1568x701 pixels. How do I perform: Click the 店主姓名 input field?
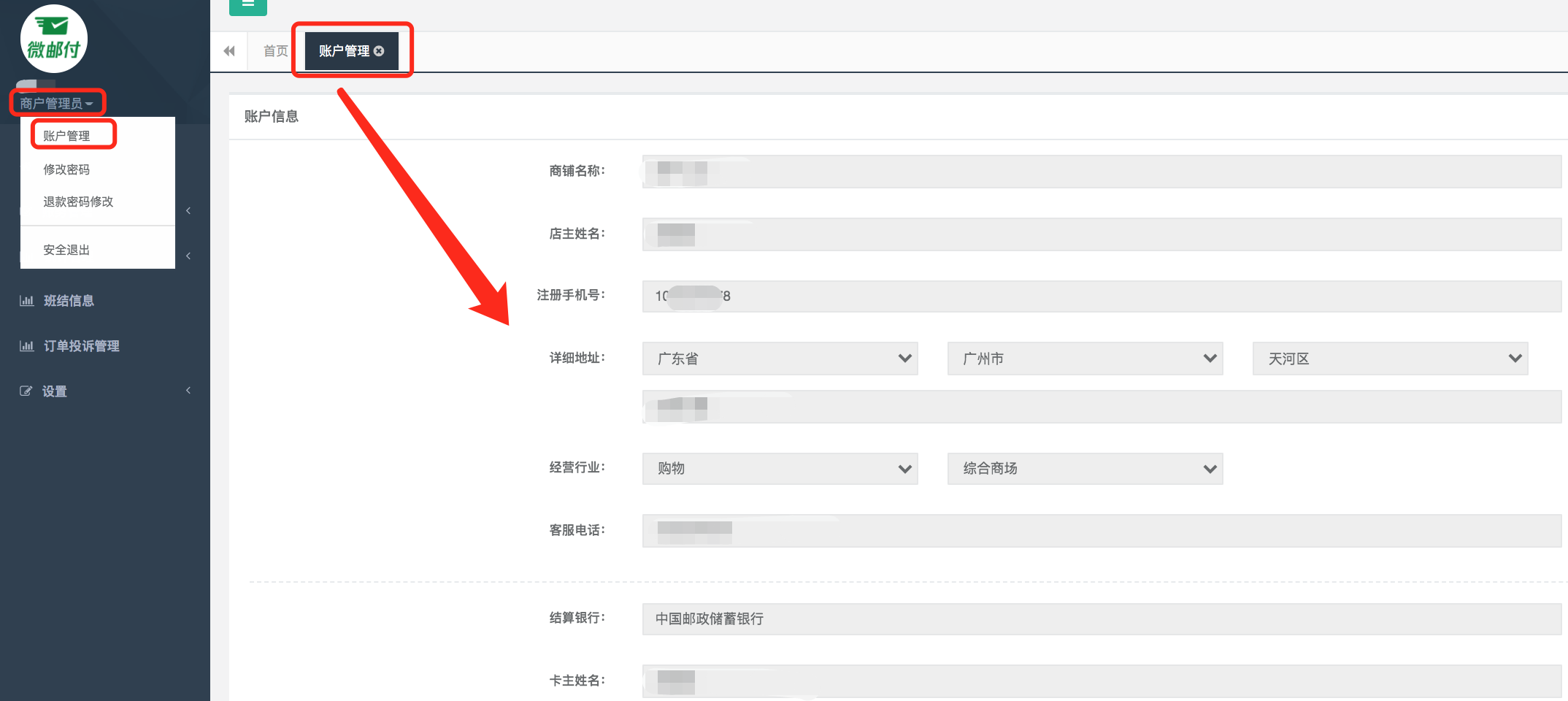pos(1102,234)
